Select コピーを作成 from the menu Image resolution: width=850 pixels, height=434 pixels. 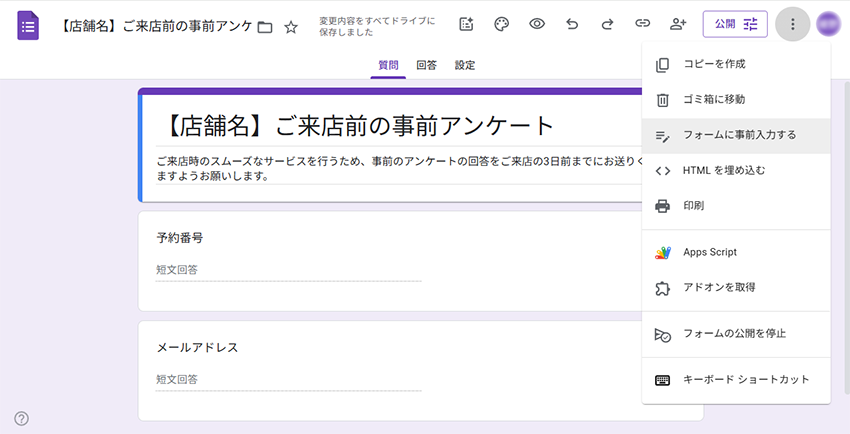point(714,64)
